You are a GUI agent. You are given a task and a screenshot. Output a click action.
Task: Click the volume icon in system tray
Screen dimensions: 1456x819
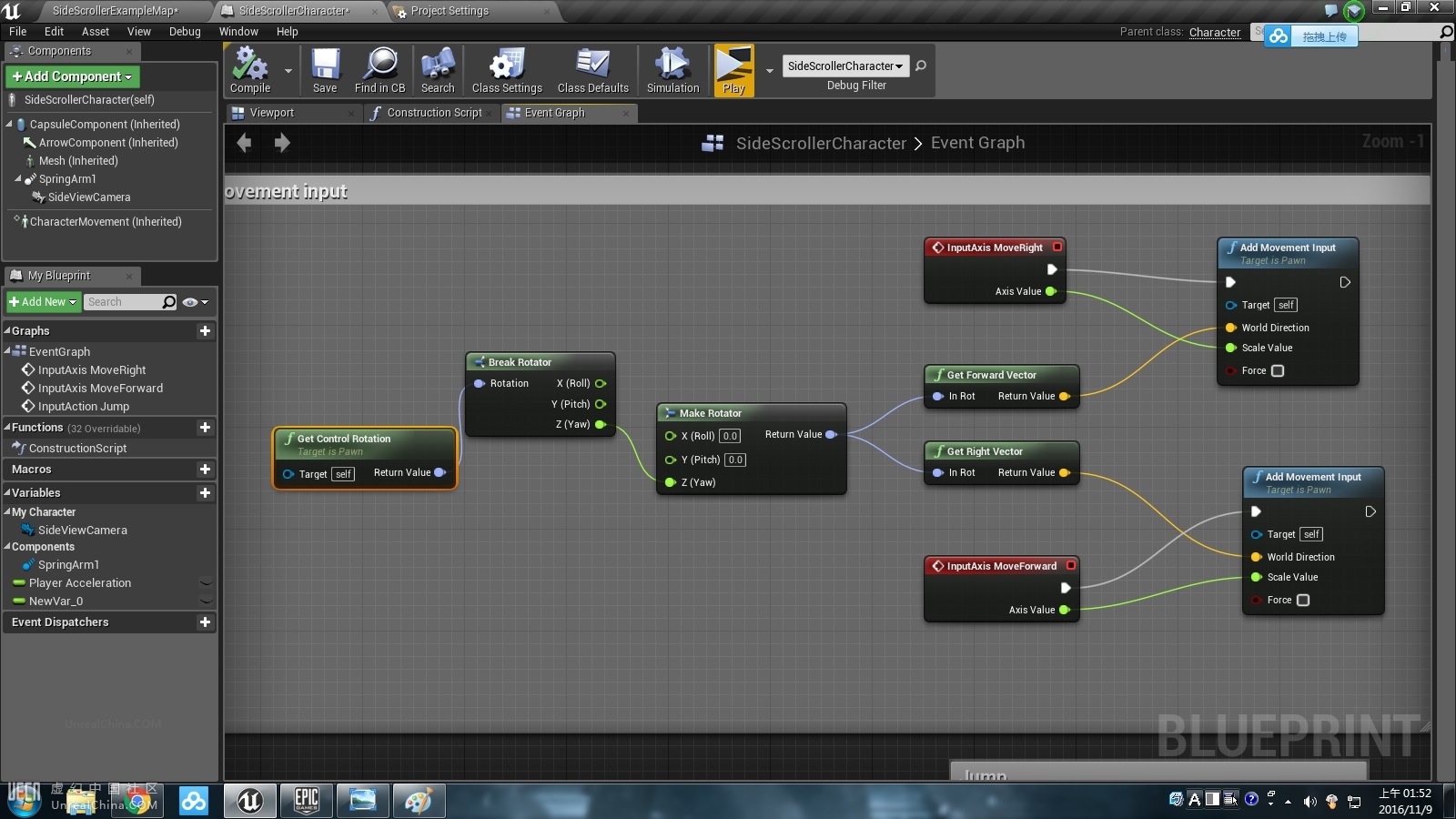[x=1309, y=802]
